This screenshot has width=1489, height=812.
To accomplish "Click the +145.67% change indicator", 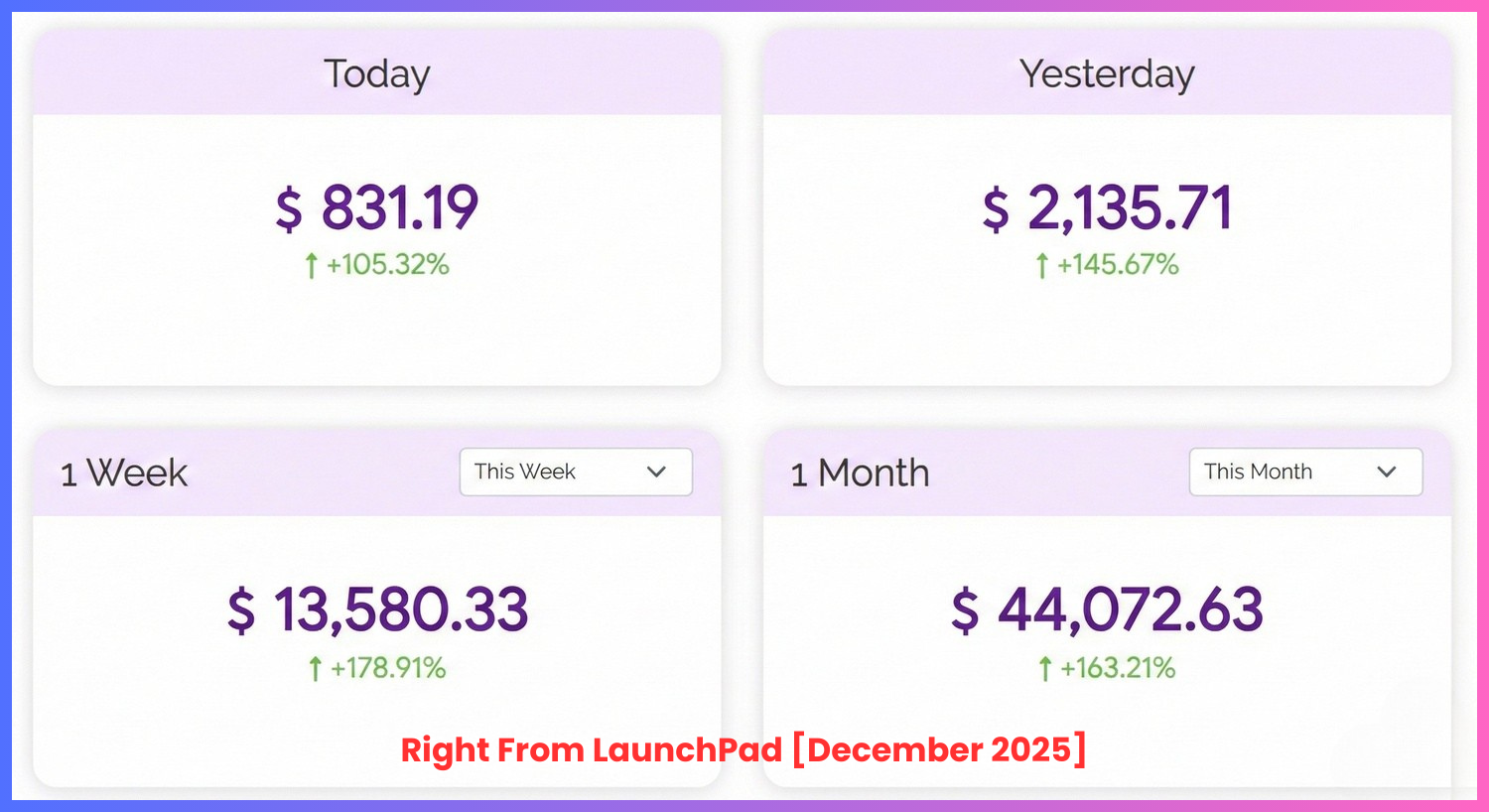I will pyautogui.click(x=1118, y=265).
